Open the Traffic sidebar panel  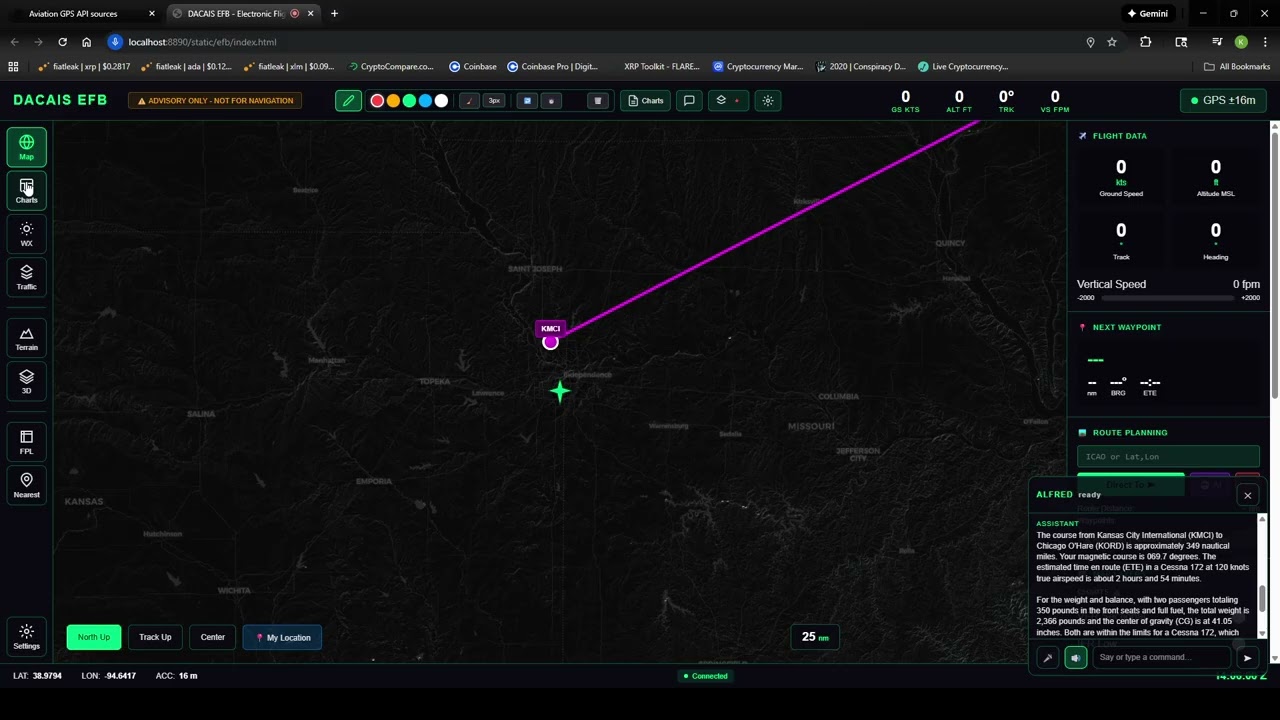(x=26, y=277)
